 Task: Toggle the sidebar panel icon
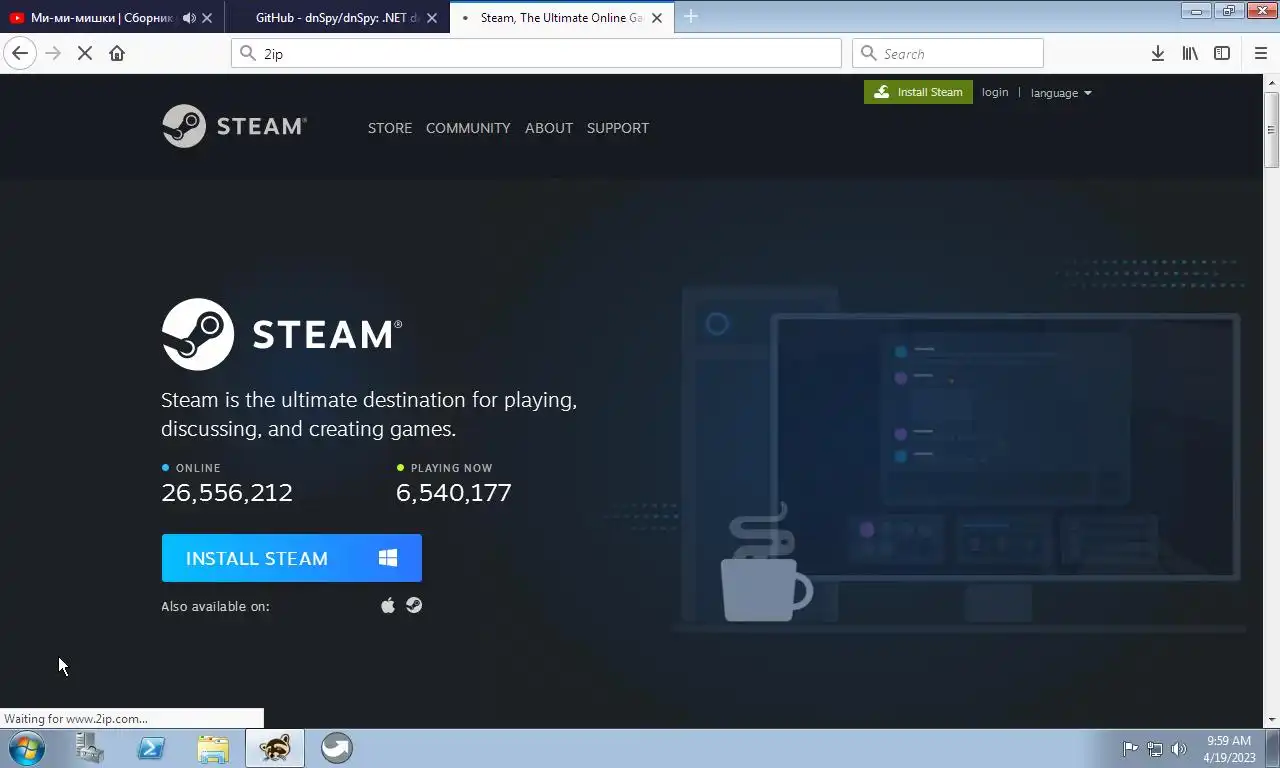pos(1222,53)
